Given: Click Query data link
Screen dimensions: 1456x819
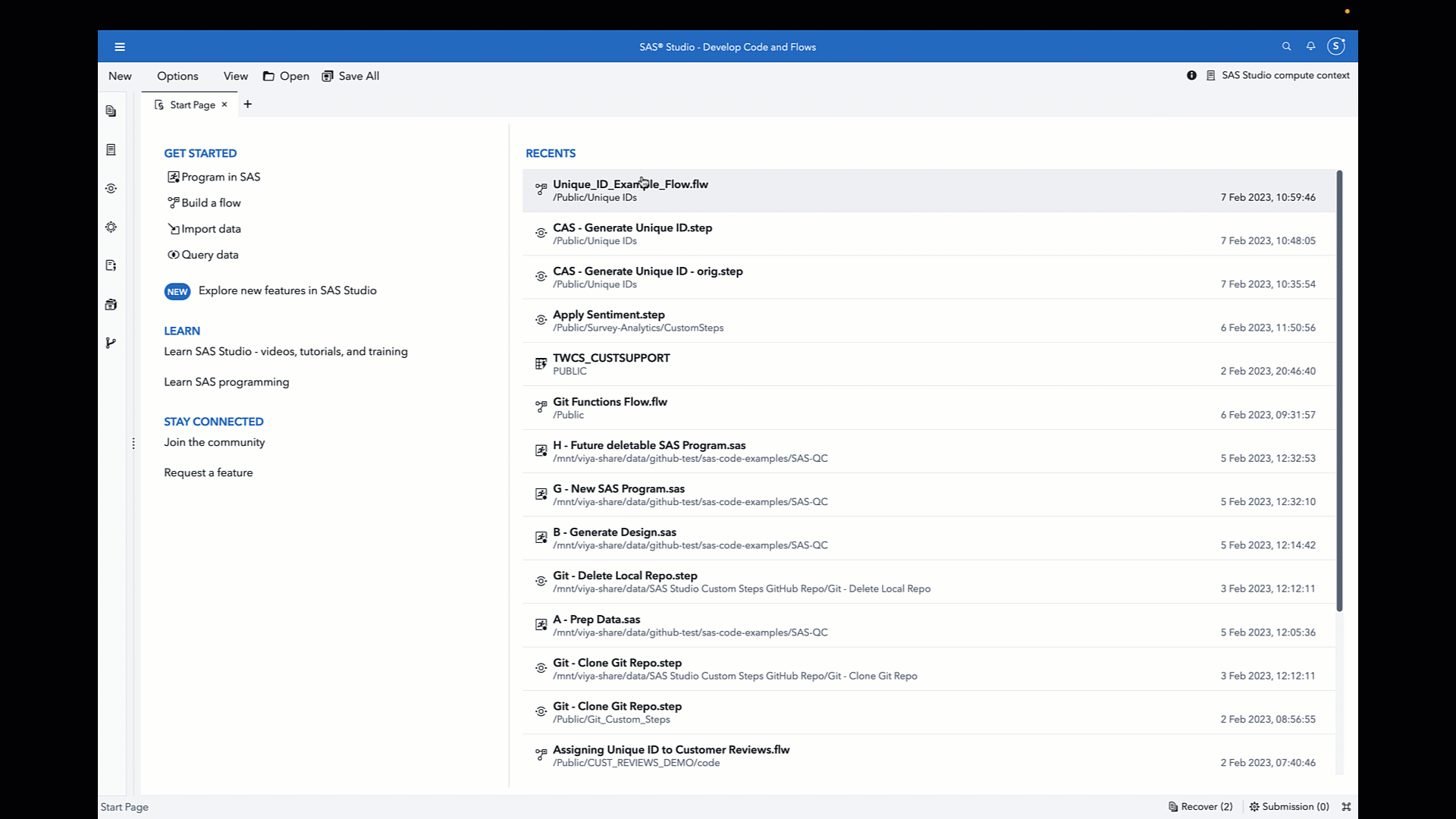Looking at the screenshot, I should (203, 255).
